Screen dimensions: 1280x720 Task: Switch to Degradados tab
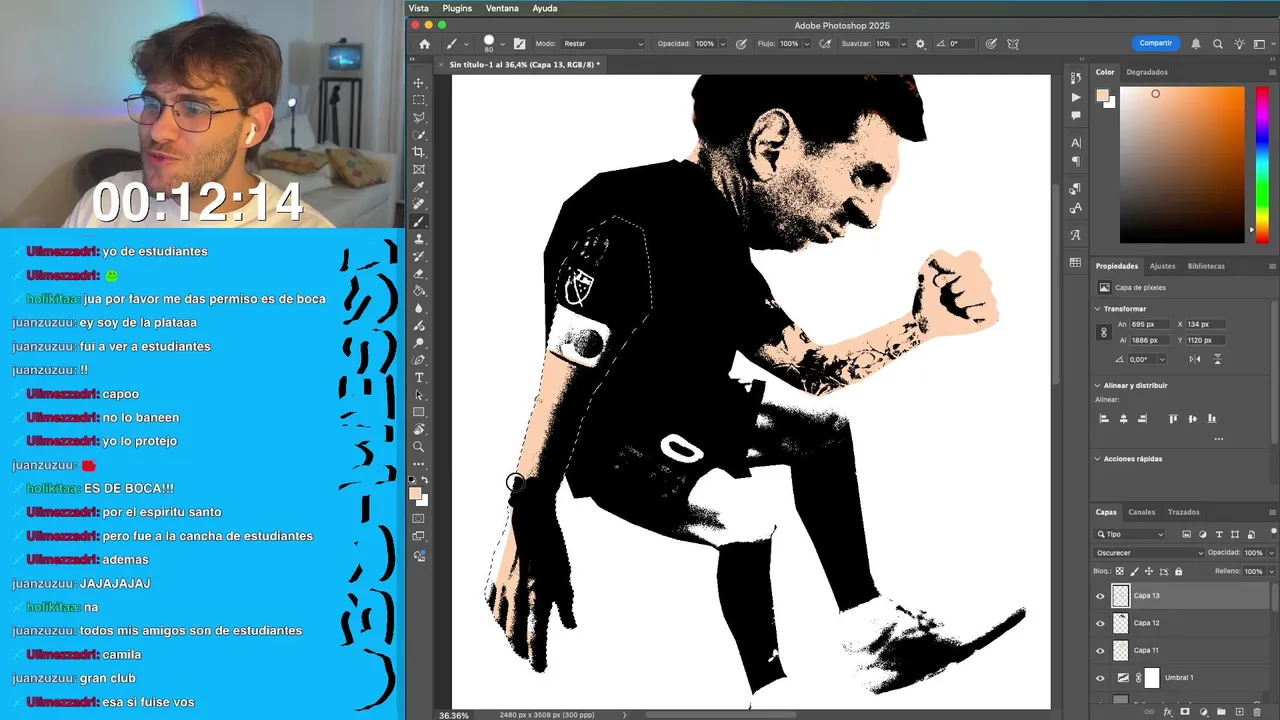click(x=1147, y=72)
